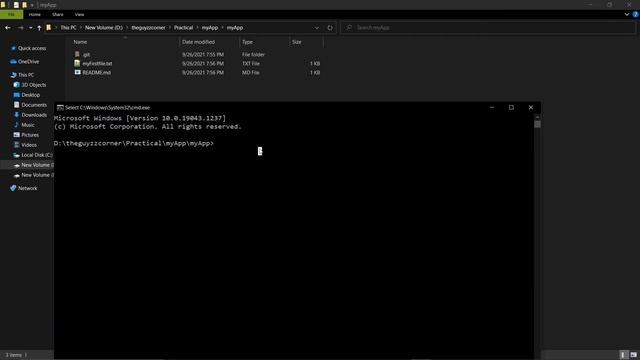Open Network in navigation pane
Viewport: 640px width, 360px height.
27,188
